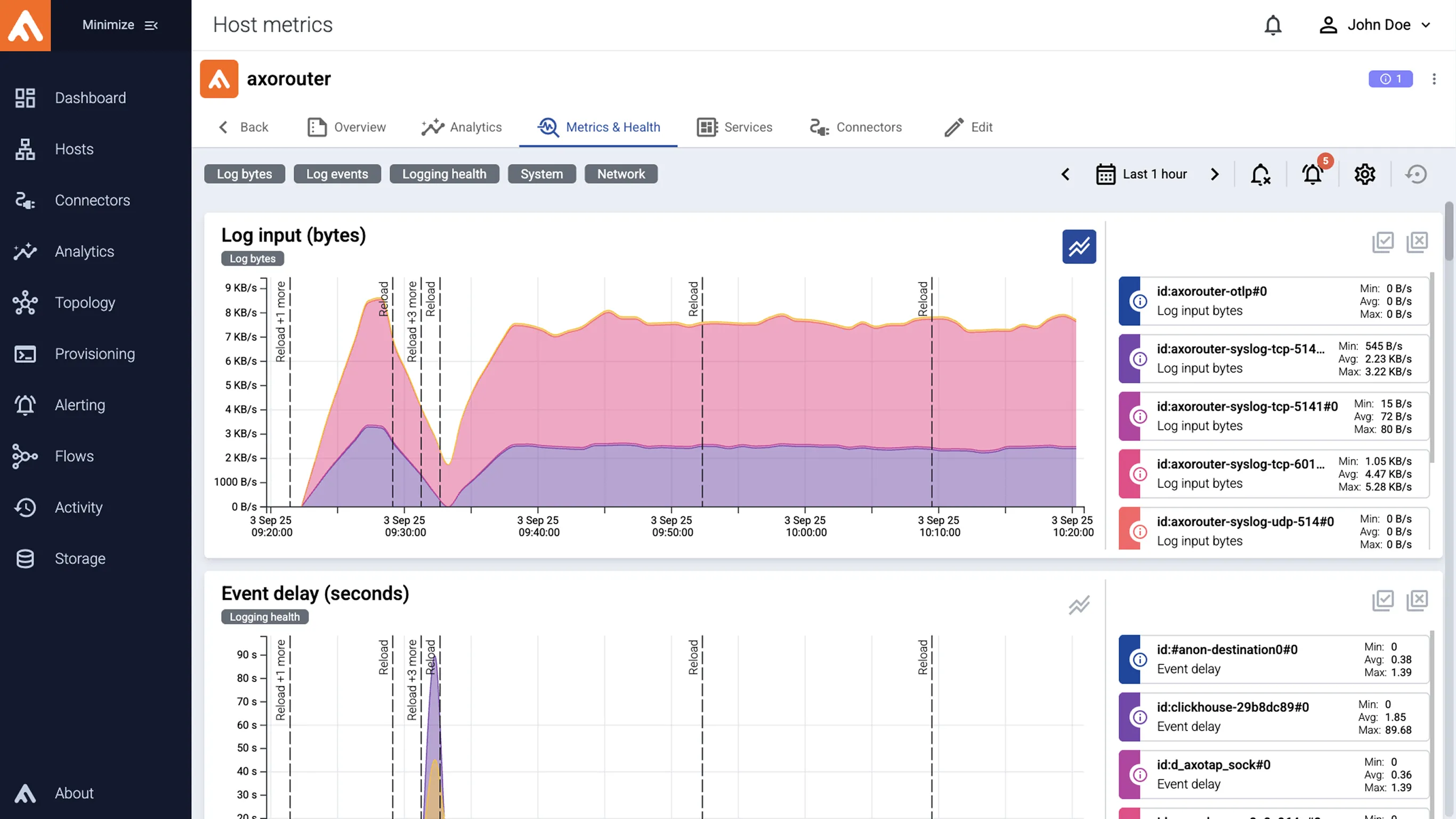Open notifications bell in top header
Image resolution: width=1456 pixels, height=819 pixels.
pyautogui.click(x=1273, y=26)
